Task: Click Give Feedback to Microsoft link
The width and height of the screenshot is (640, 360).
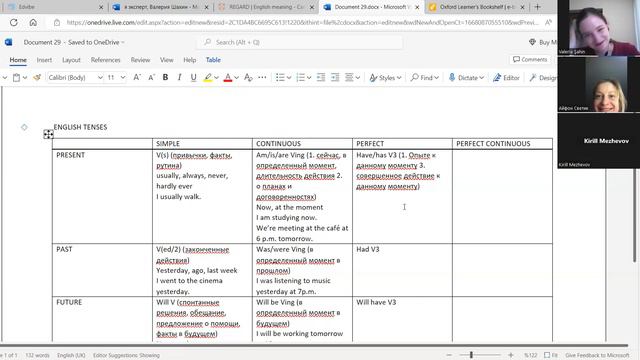Action: [597, 355]
